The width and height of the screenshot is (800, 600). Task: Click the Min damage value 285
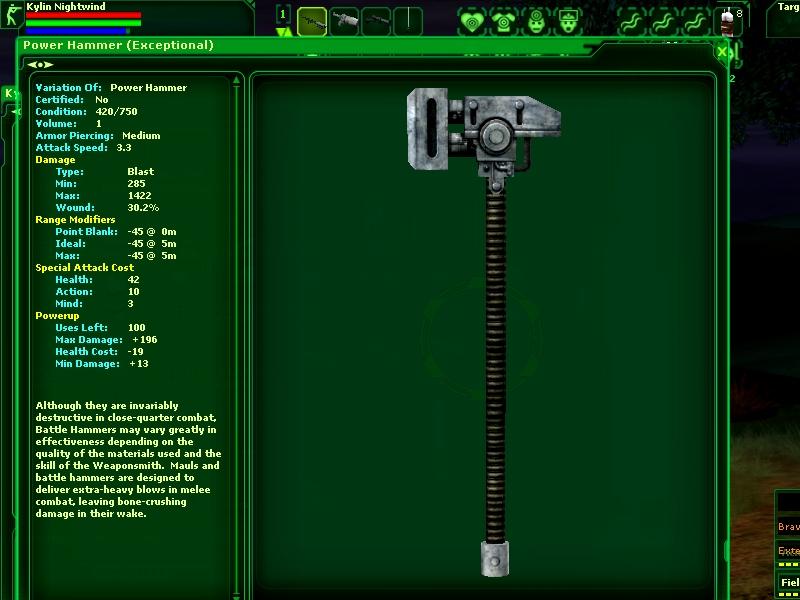136,183
